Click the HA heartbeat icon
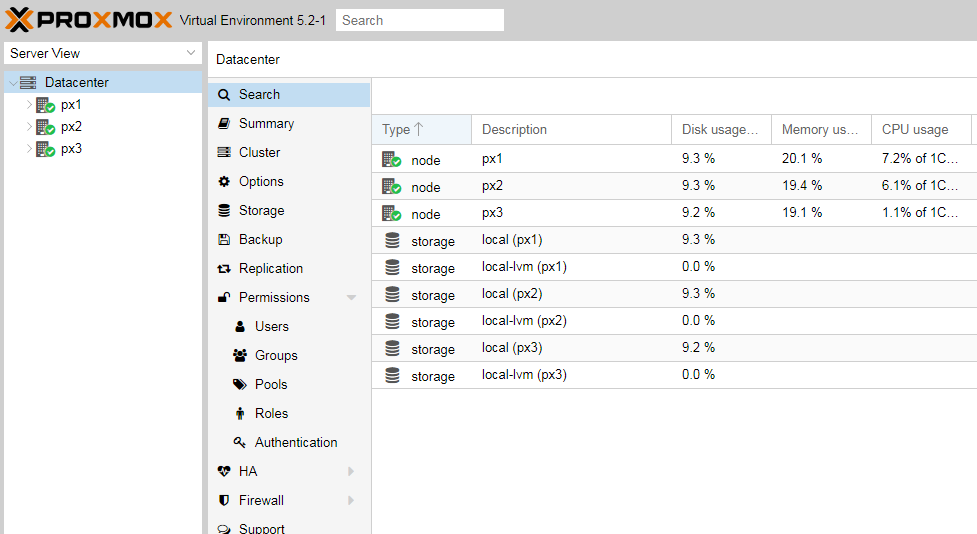This screenshot has height=534, width=977. [x=224, y=471]
